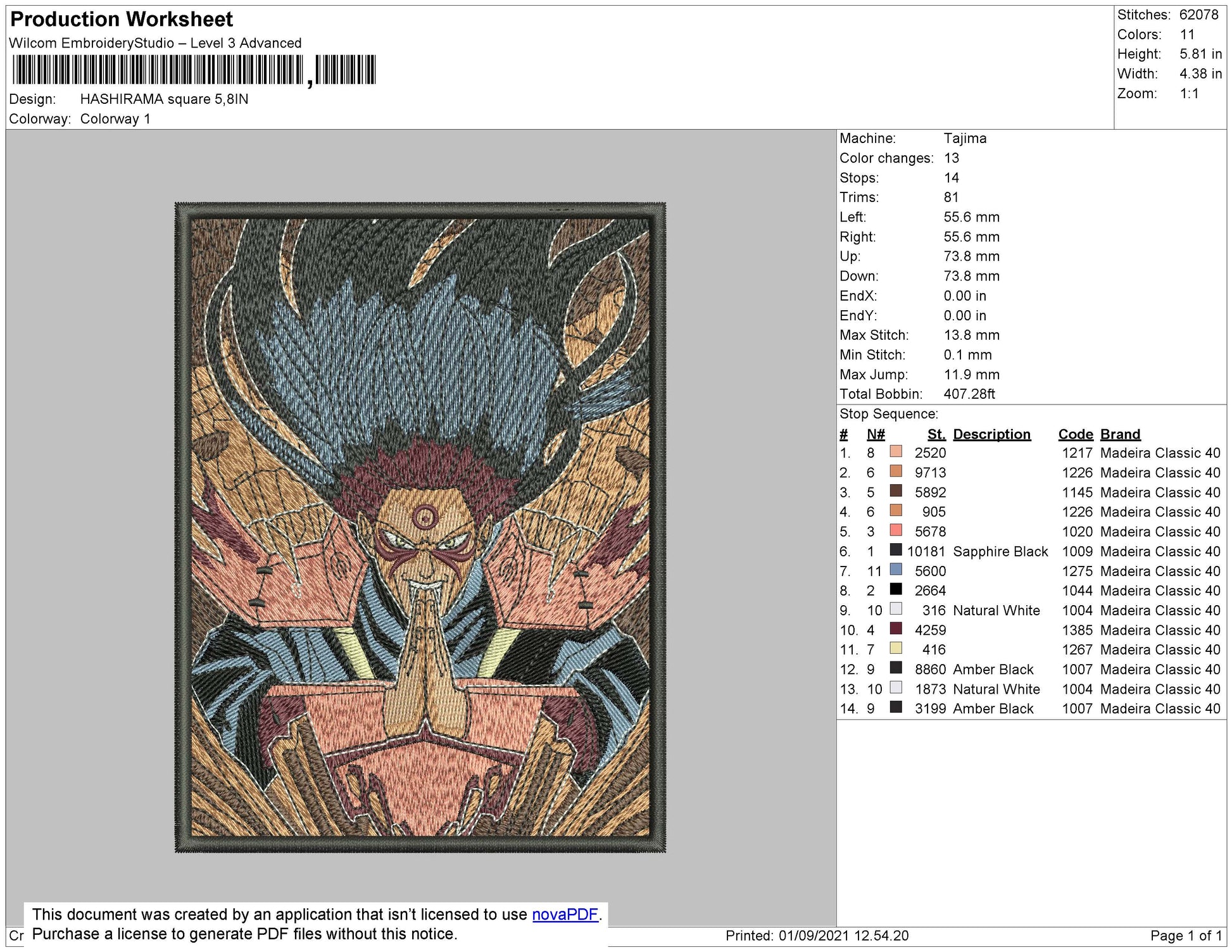Click the novaPDF hyperlink
The image size is (1232, 952).
point(564,915)
